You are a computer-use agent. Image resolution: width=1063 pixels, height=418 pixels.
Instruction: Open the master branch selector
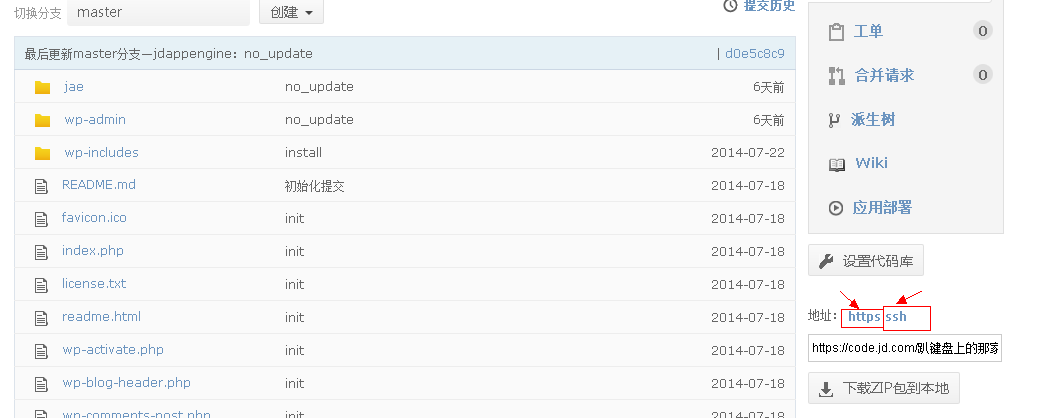click(158, 12)
